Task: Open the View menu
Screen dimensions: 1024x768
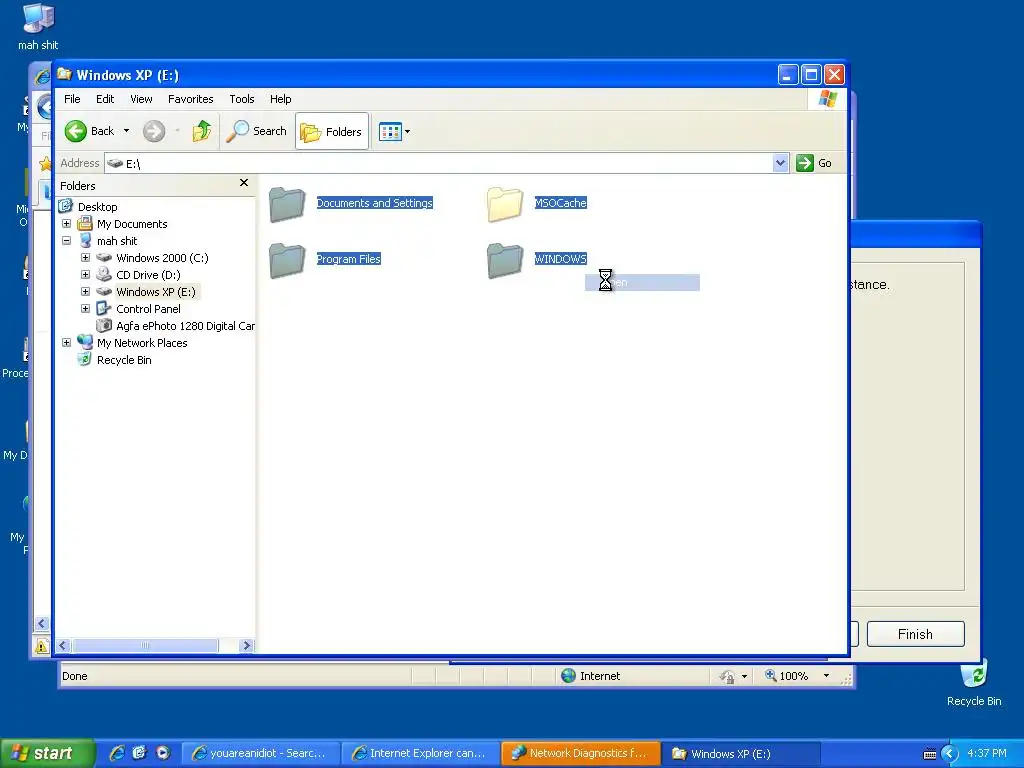Action: coord(141,99)
